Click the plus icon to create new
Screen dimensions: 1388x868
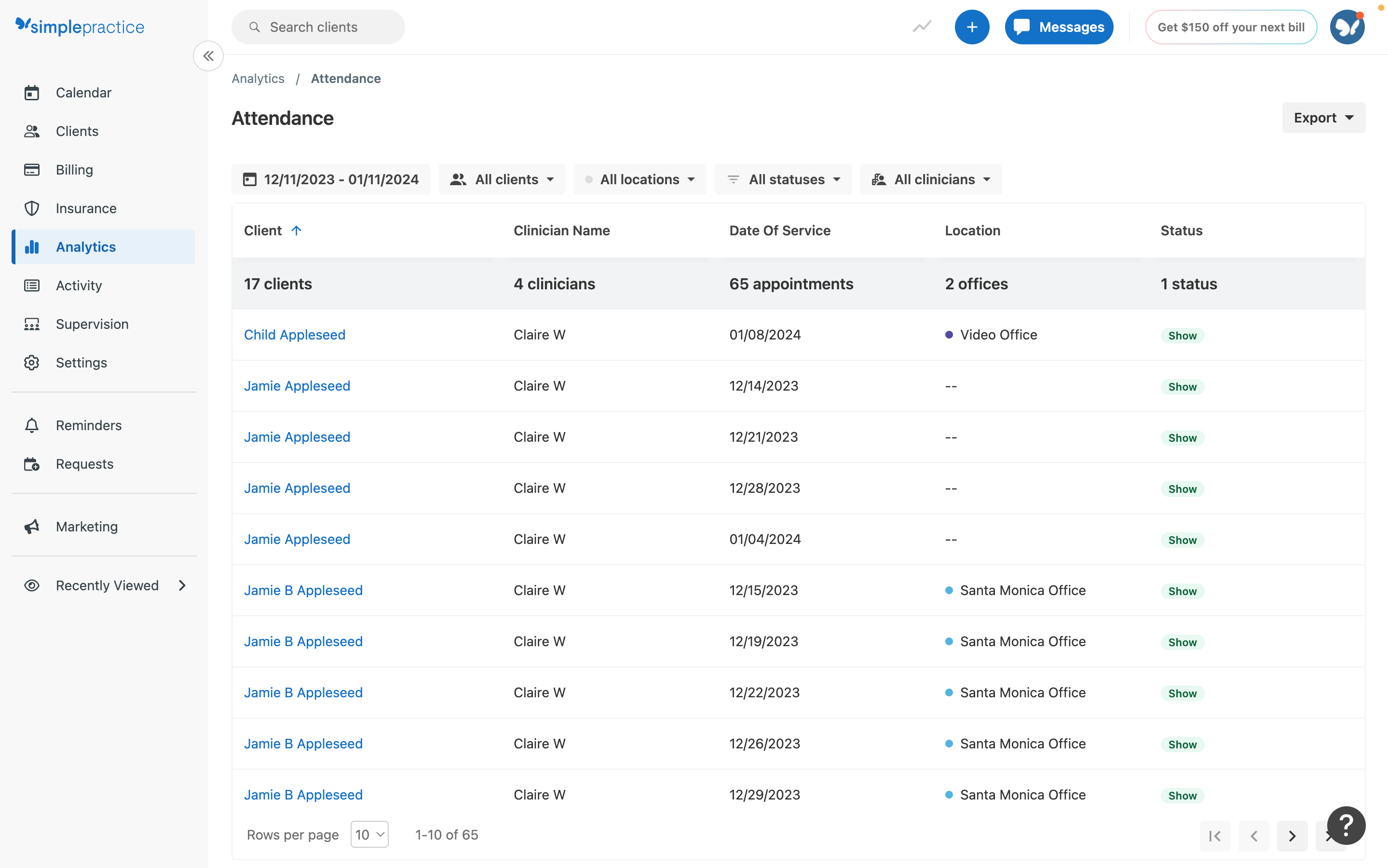[x=972, y=27]
